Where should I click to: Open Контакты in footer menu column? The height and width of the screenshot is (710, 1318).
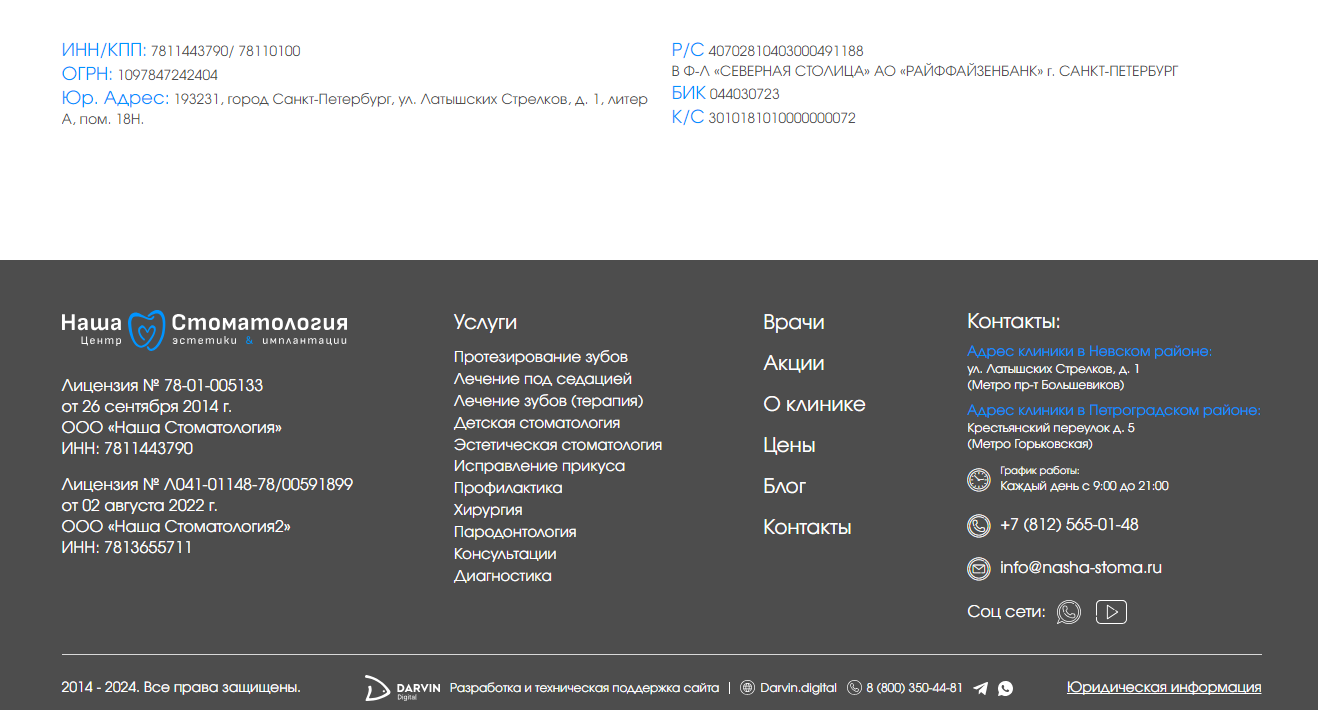pos(807,527)
